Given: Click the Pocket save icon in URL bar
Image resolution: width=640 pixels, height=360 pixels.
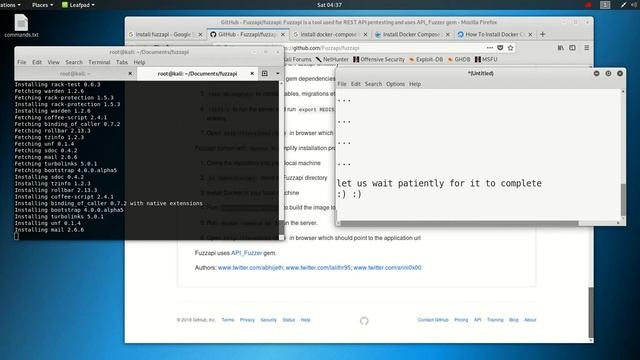Looking at the screenshot, I should coord(500,48).
